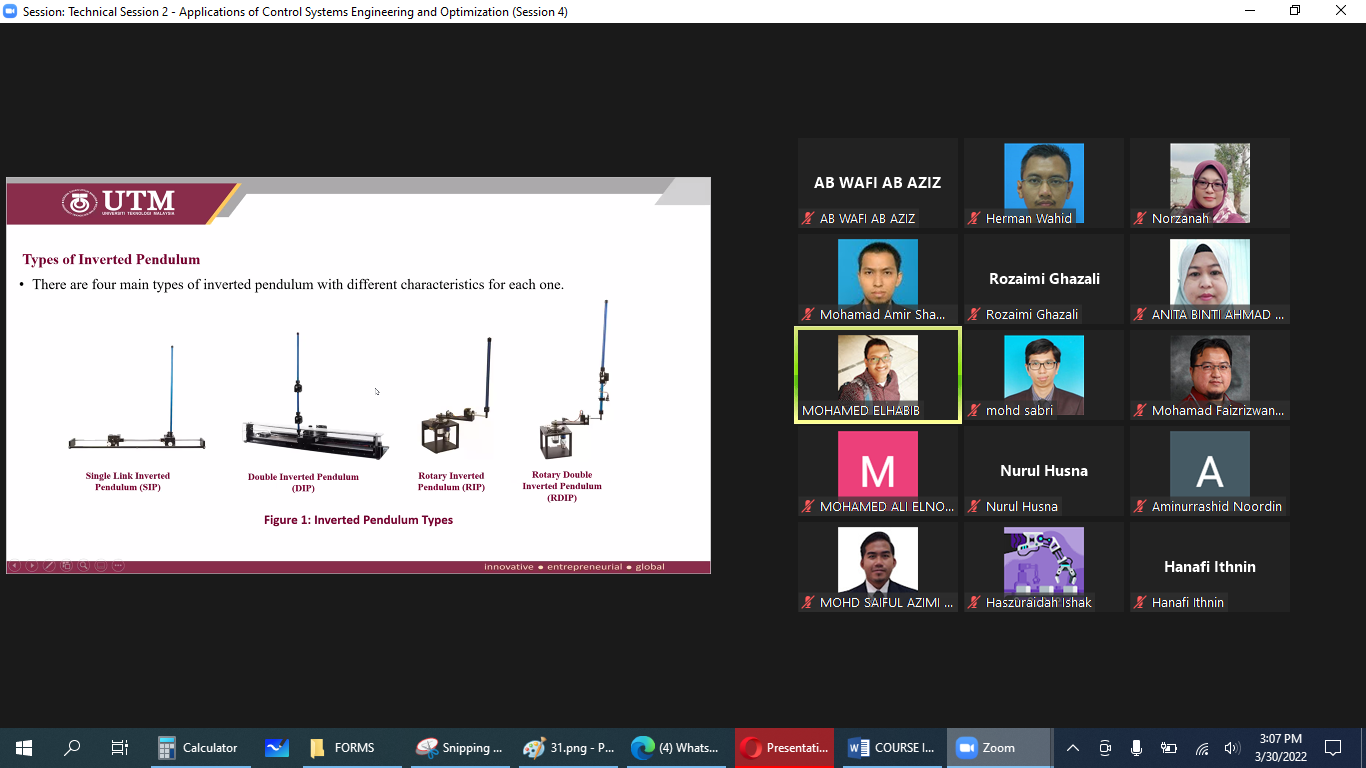This screenshot has width=1366, height=768.
Task: Switch to Microsoft Edge WhatsApp window
Action: (x=676, y=748)
